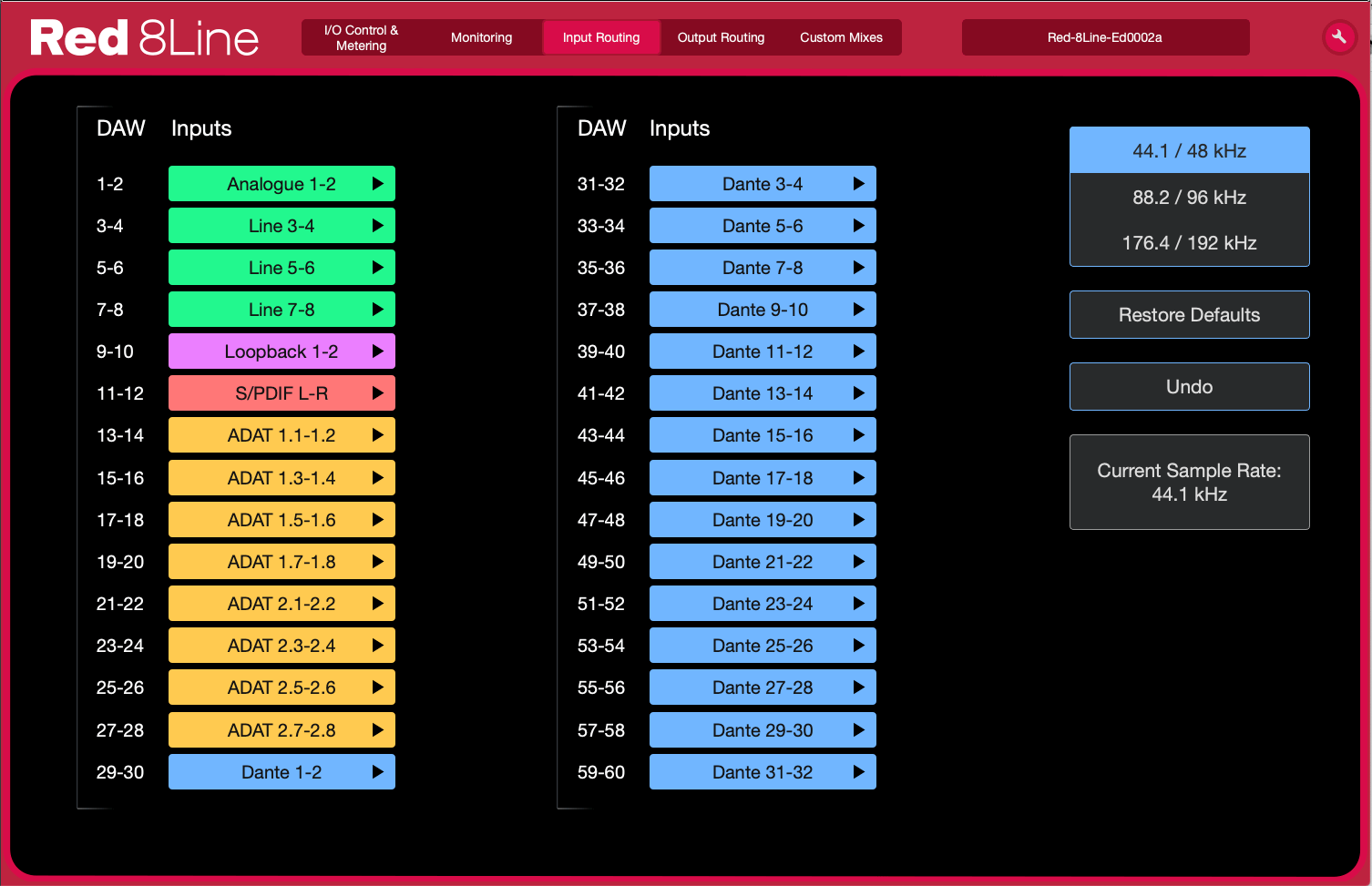Open Loopback 1-2 input dropdown
Viewport: 1372px width, 886px height.
tap(282, 351)
